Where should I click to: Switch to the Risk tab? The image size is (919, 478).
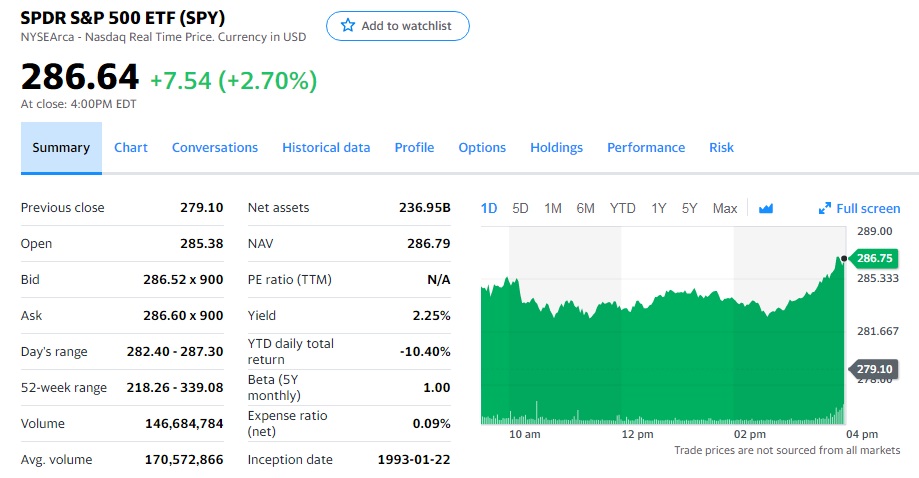[721, 147]
